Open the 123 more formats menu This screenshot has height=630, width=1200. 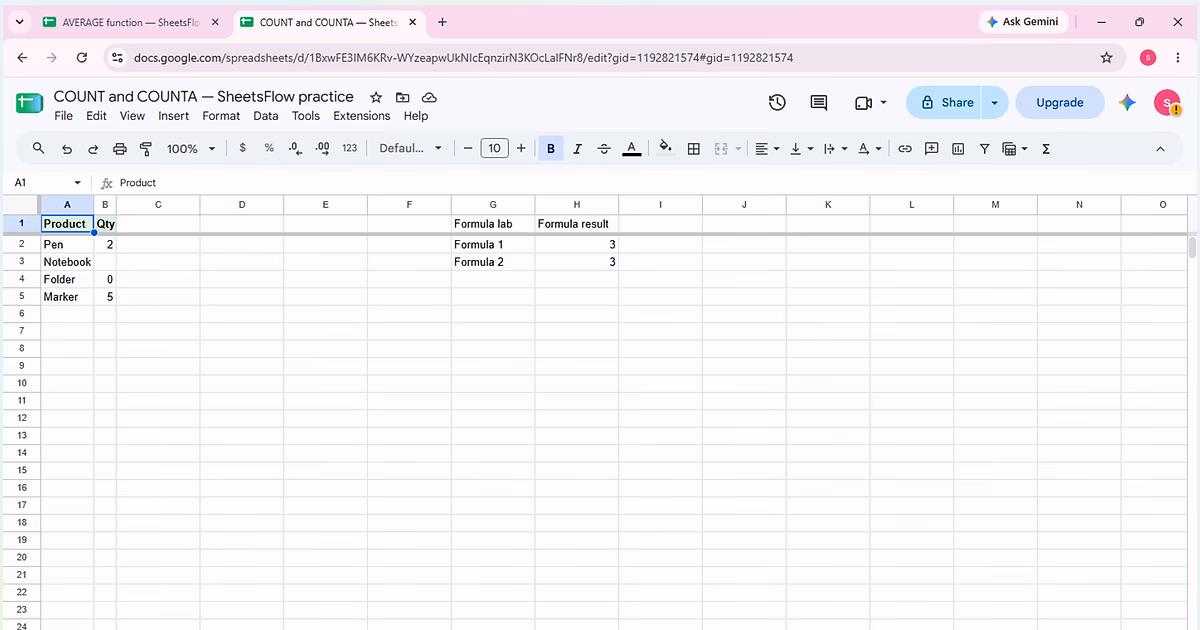pyautogui.click(x=349, y=148)
